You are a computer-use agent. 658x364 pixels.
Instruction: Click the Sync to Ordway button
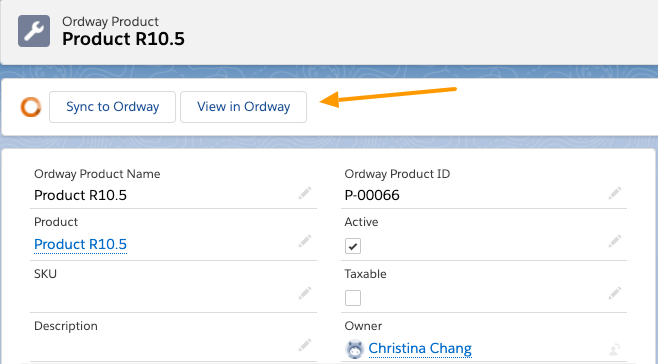(x=112, y=107)
